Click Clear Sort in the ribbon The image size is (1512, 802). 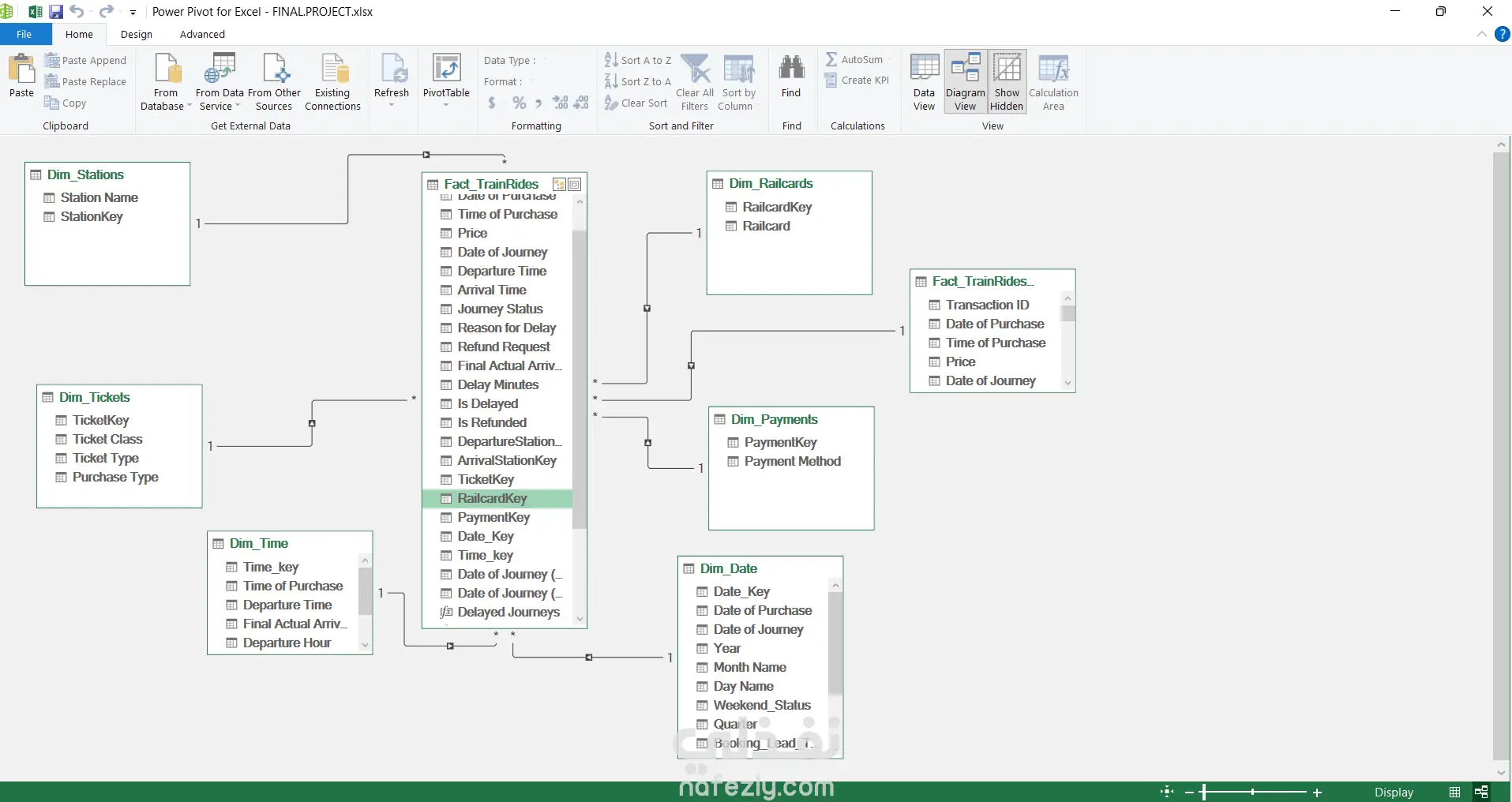[636, 103]
